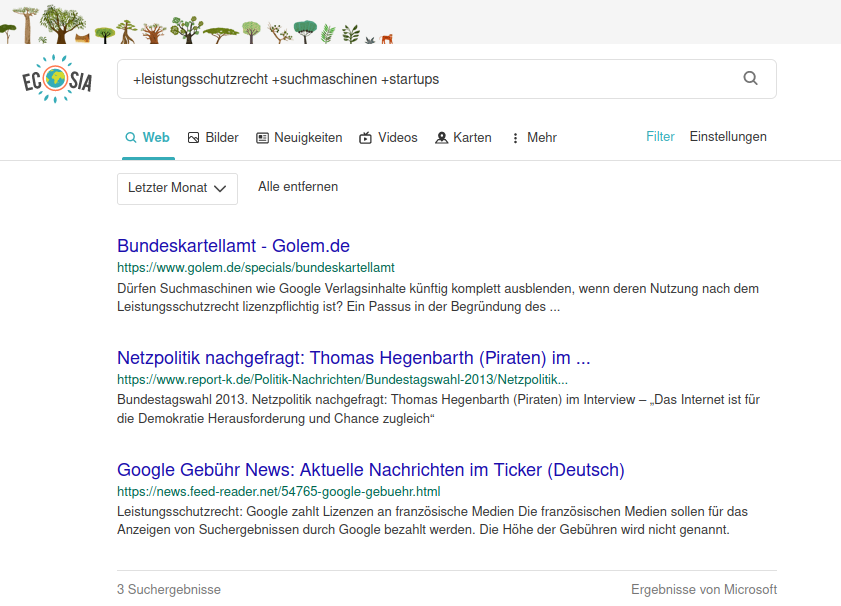841x606 pixels.
Task: Expand the Mehr menu
Action: point(534,138)
